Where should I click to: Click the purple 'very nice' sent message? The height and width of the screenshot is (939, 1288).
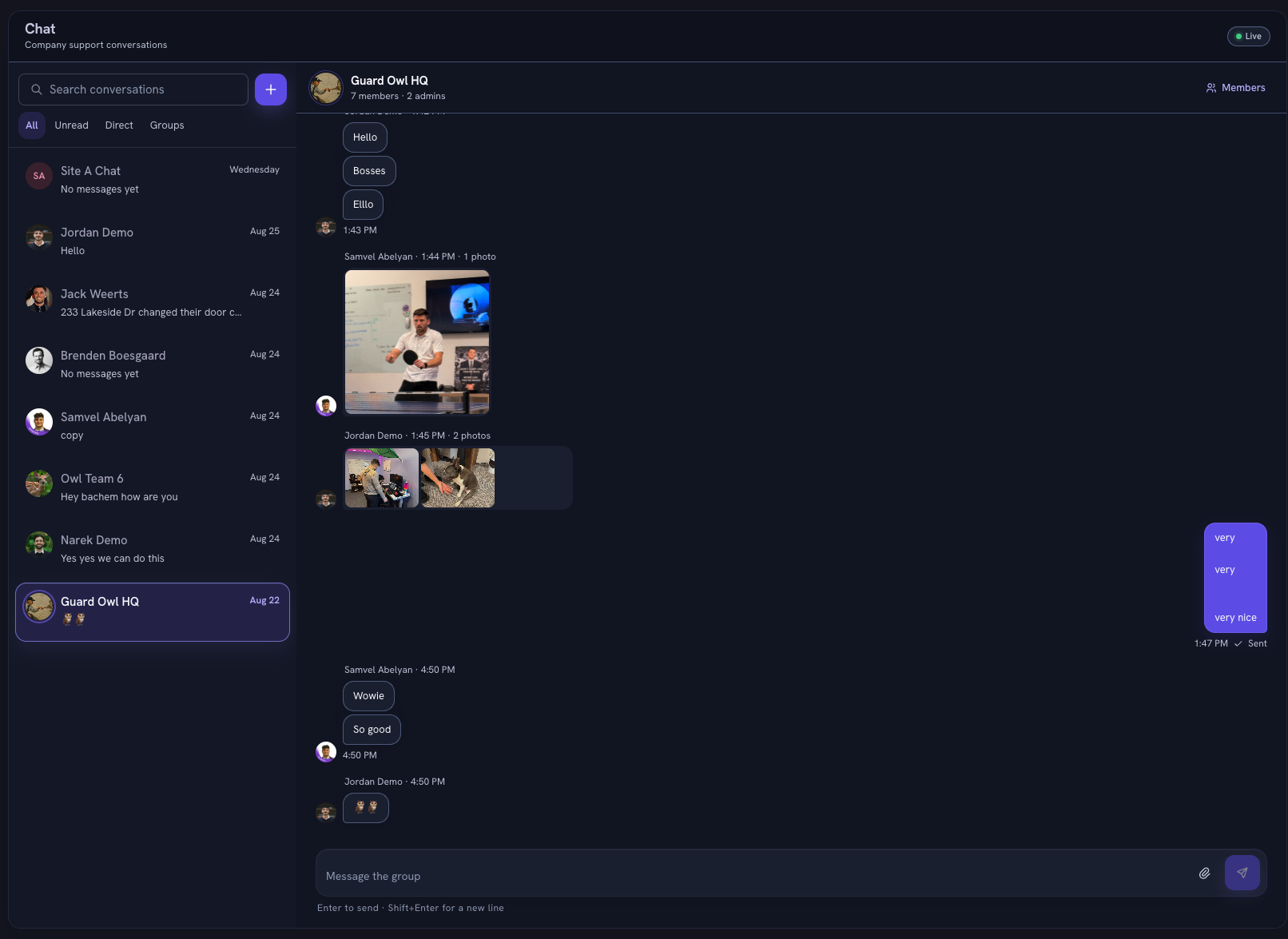click(x=1235, y=578)
